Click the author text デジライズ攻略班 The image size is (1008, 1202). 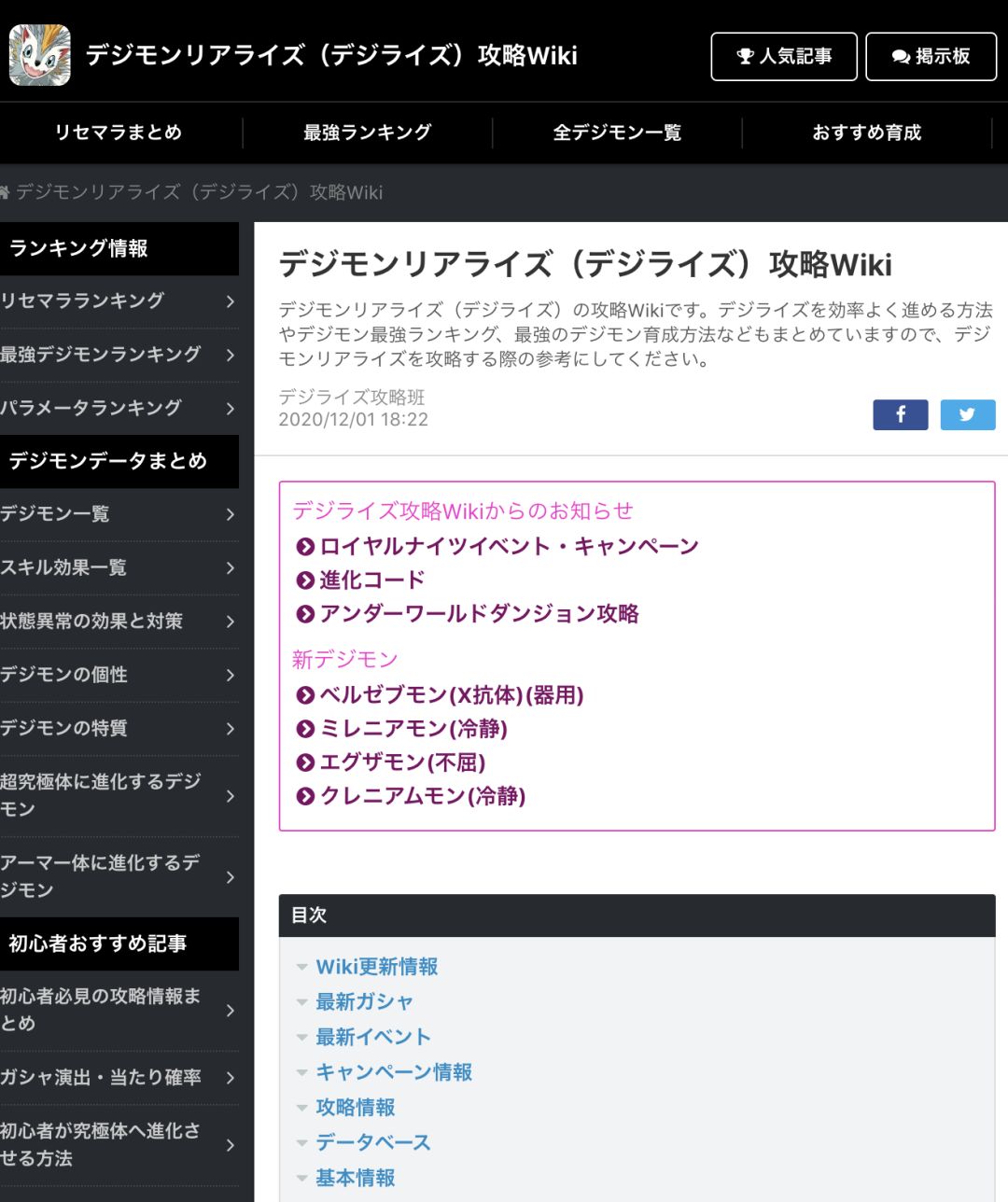352,398
